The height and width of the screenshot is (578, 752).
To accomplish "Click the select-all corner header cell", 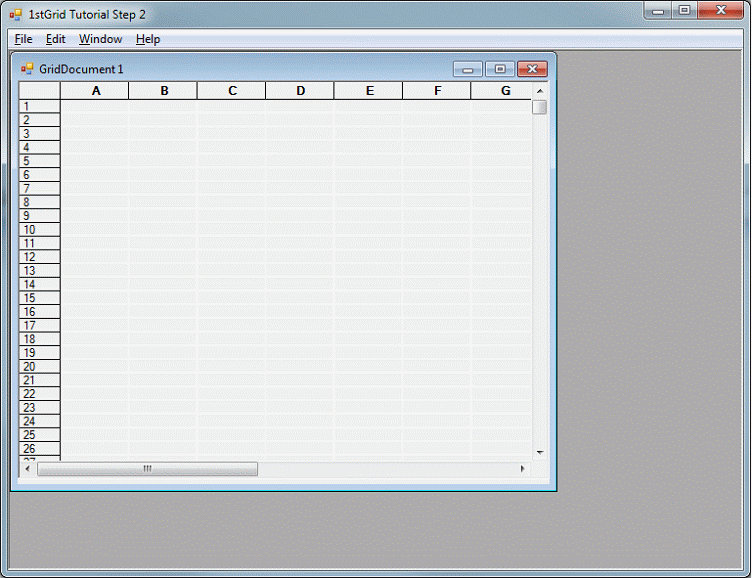I will coord(40,91).
